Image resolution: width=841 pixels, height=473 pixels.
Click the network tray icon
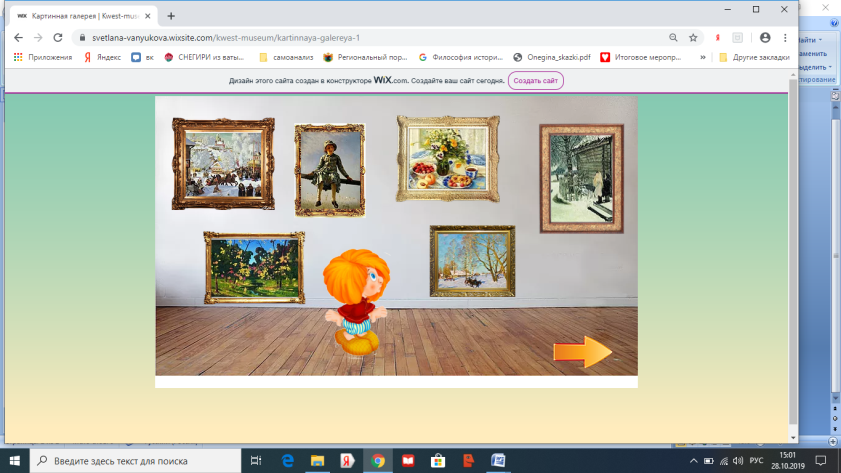coord(724,461)
